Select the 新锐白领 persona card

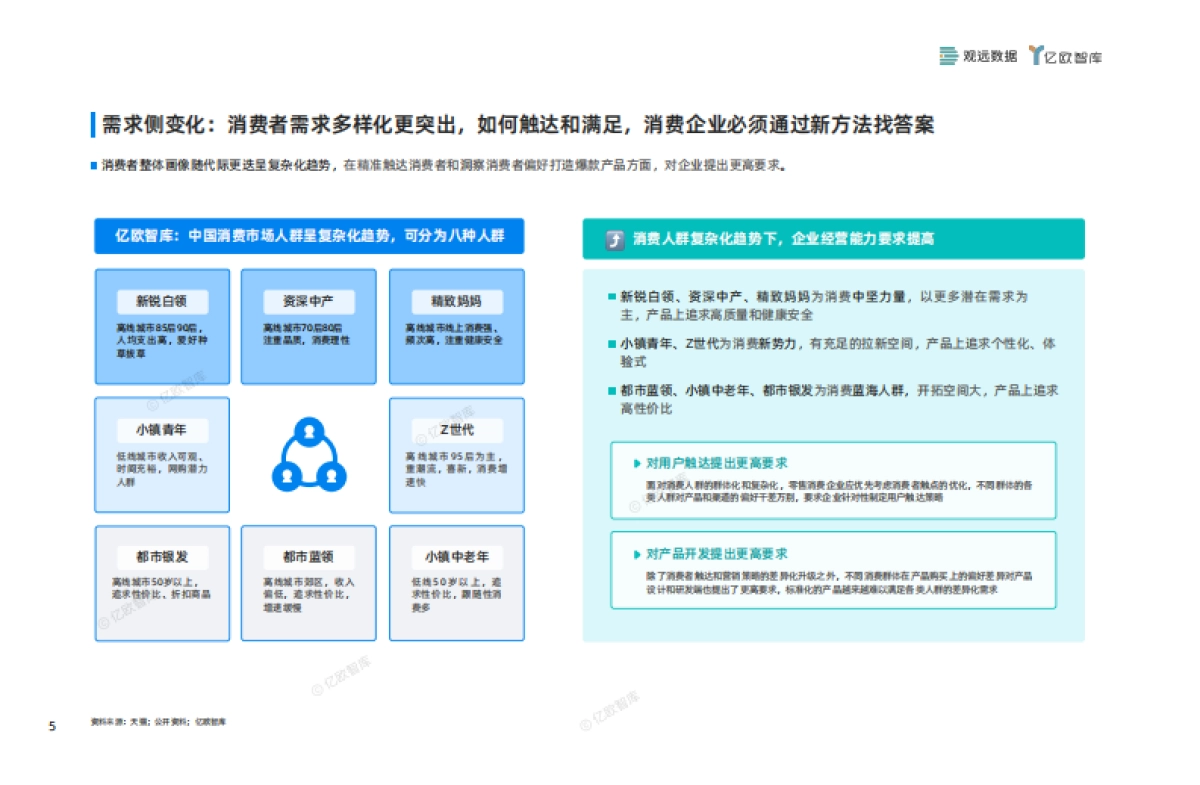click(162, 326)
